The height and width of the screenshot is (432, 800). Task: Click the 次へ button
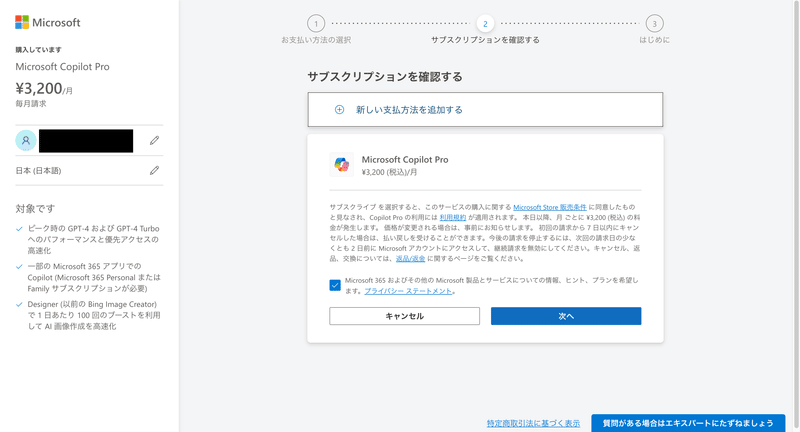(566, 316)
